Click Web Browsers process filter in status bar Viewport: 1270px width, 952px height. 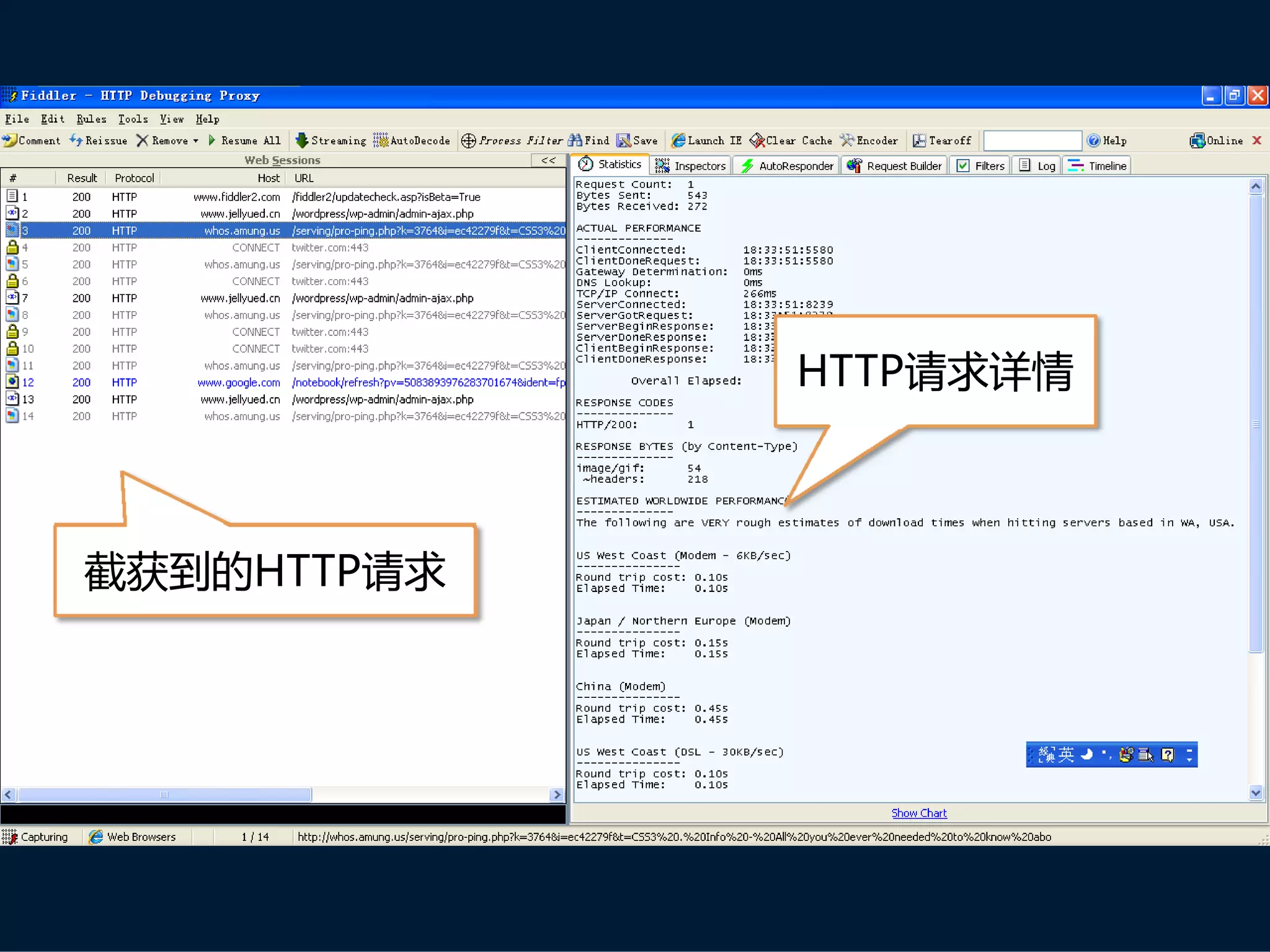point(132,837)
